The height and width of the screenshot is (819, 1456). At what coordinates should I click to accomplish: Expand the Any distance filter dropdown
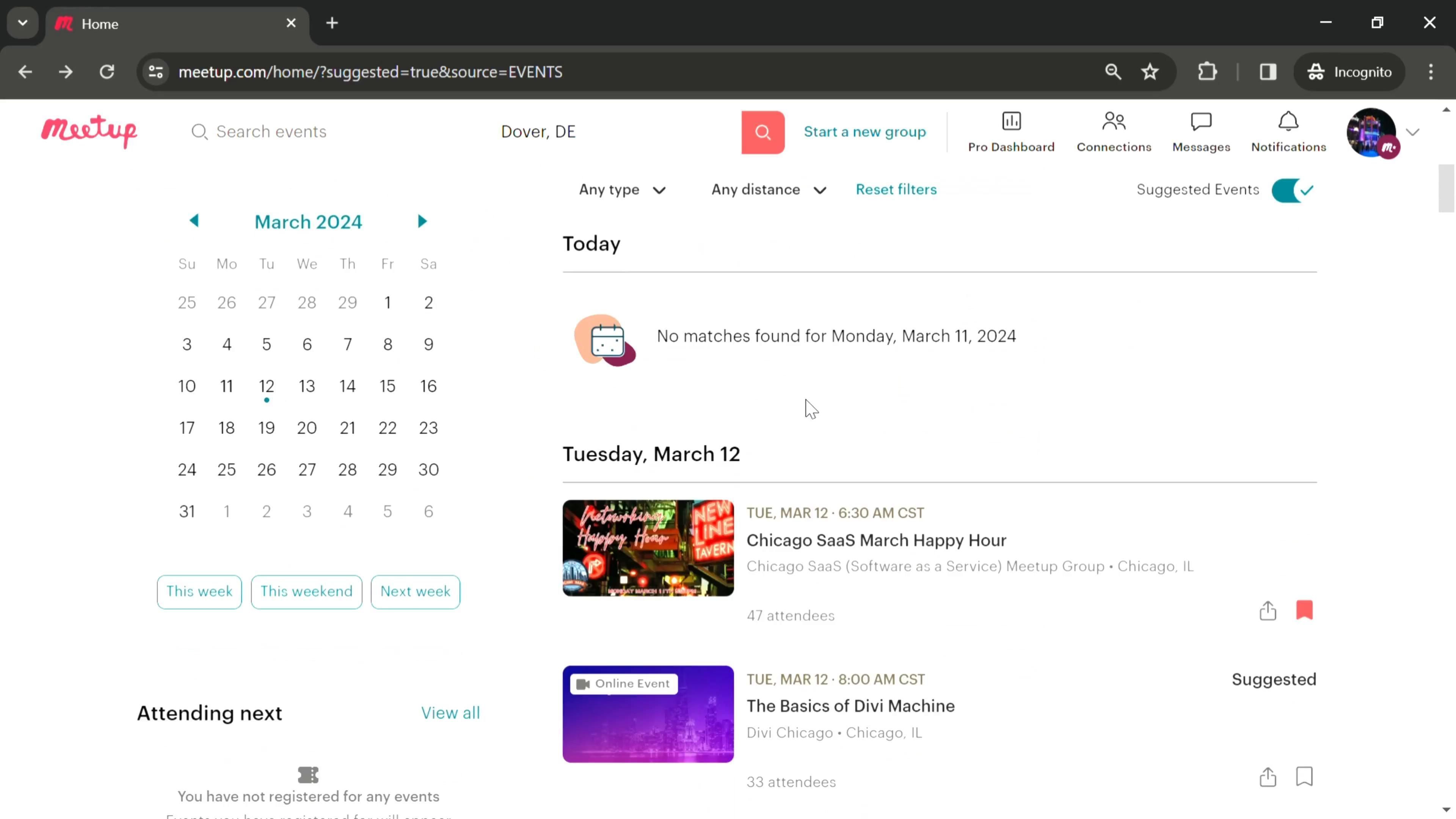[768, 190]
